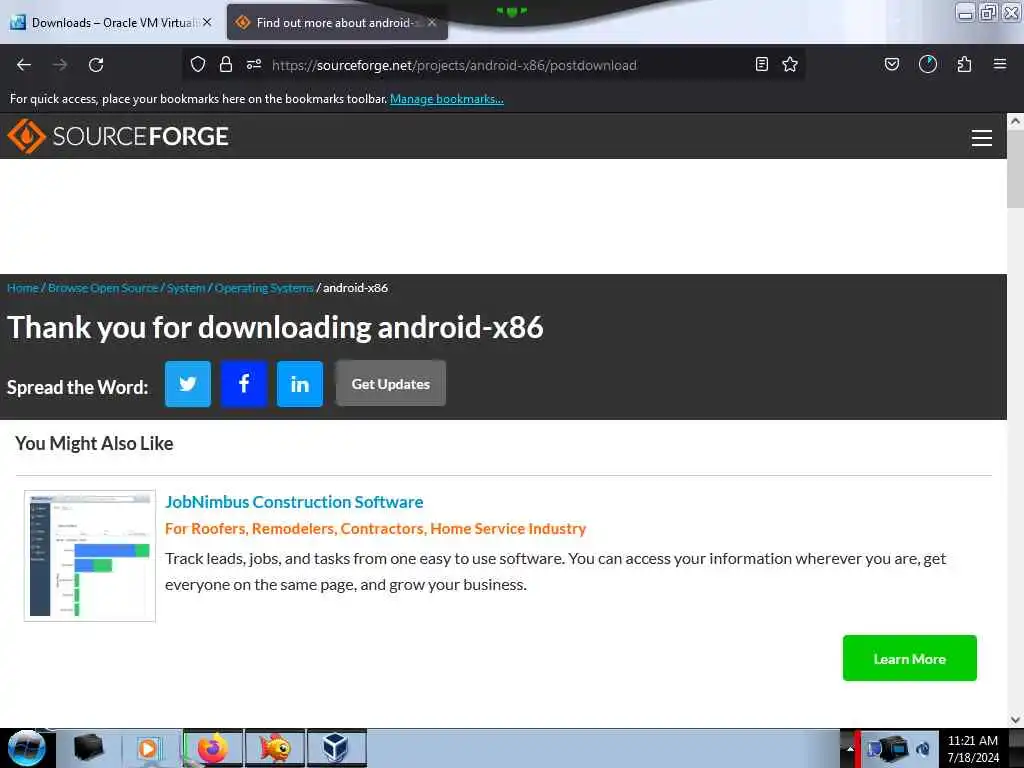
Task: Show hidden system tray icons
Action: tap(850, 749)
